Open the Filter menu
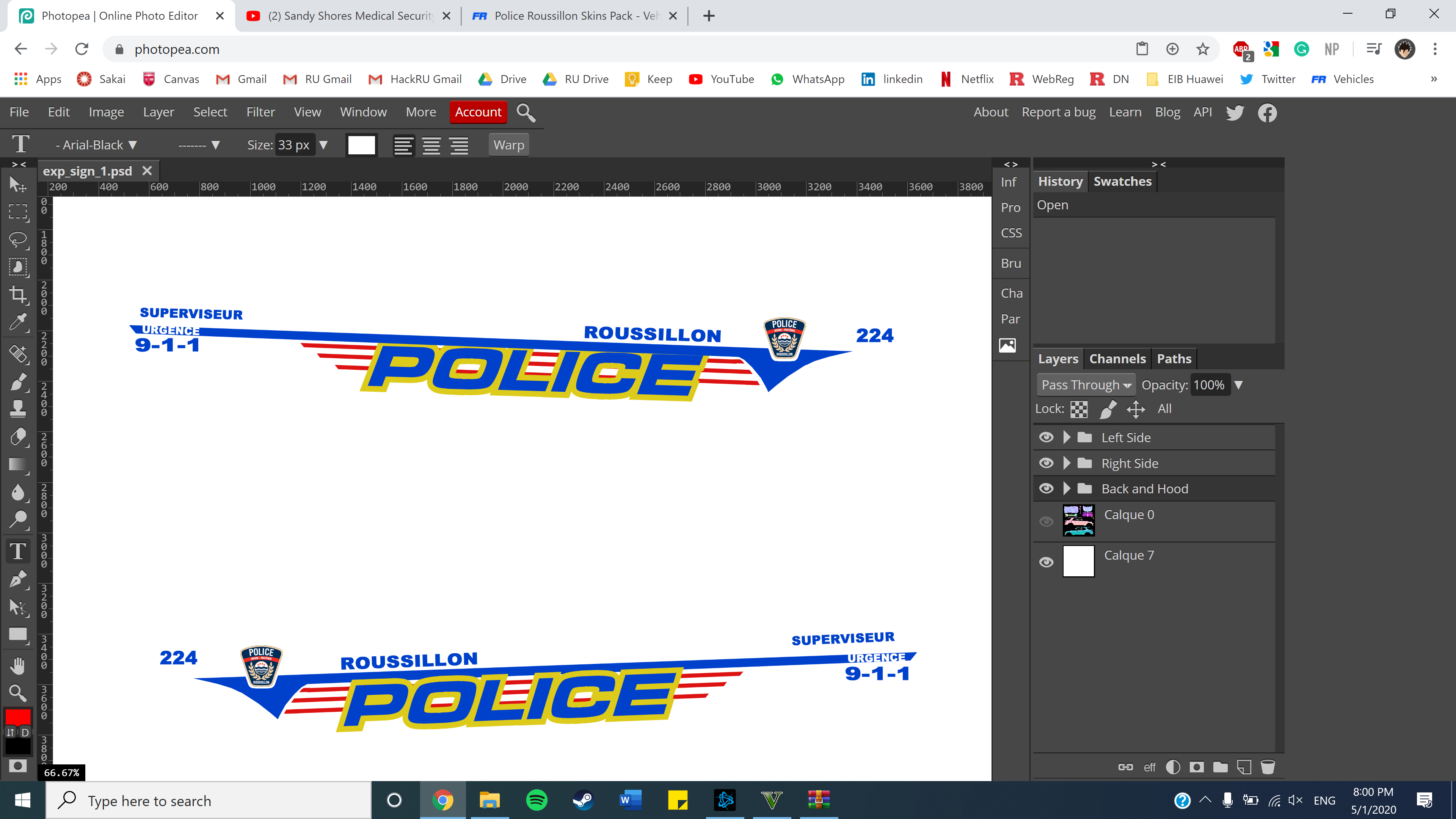Image resolution: width=1456 pixels, height=819 pixels. tap(260, 112)
